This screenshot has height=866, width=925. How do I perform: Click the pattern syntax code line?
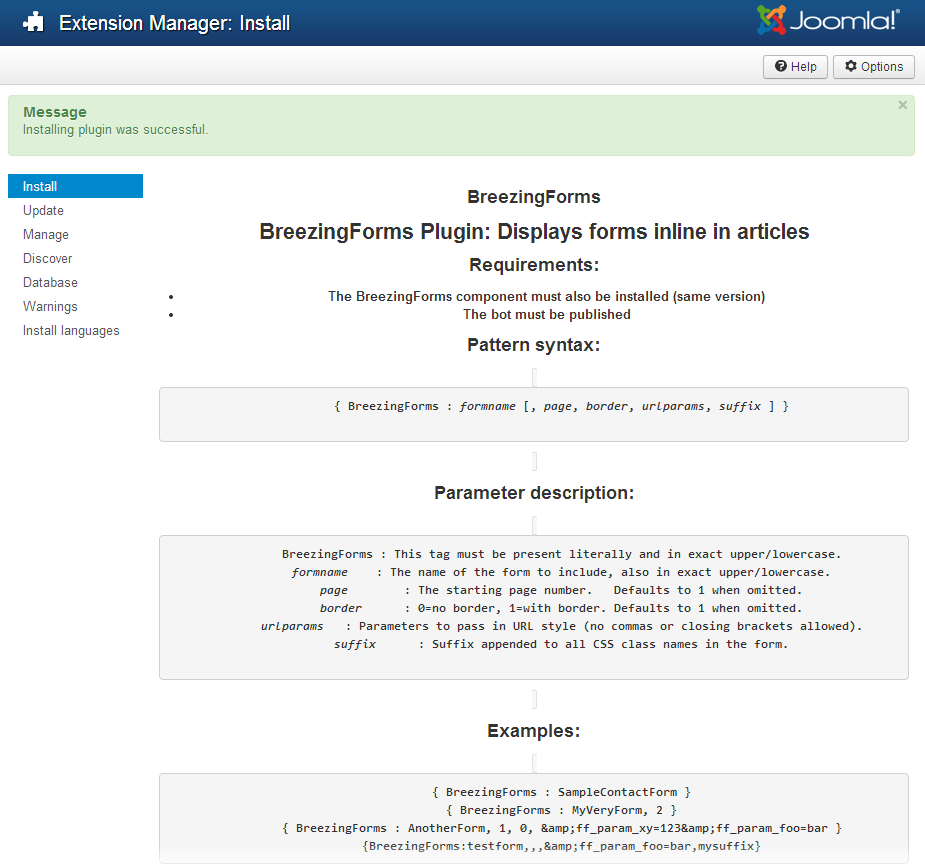(x=562, y=406)
